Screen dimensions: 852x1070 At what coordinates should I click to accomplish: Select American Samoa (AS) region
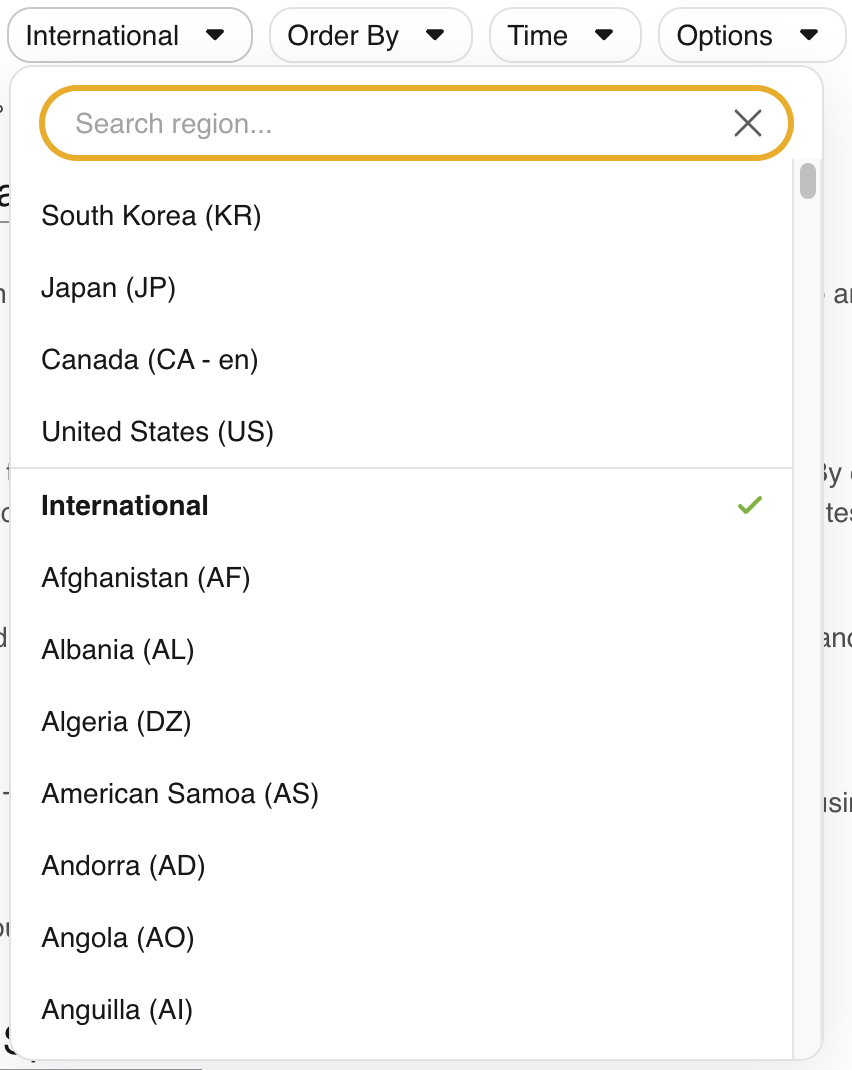[402, 794]
